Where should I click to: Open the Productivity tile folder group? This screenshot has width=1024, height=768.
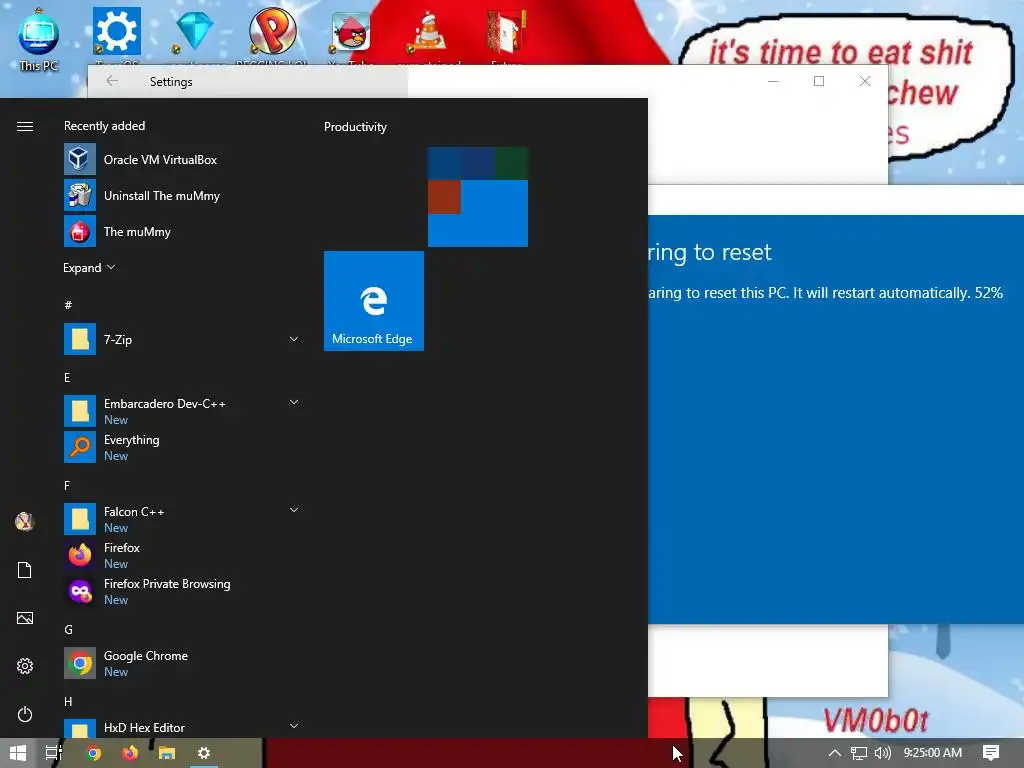tap(478, 197)
